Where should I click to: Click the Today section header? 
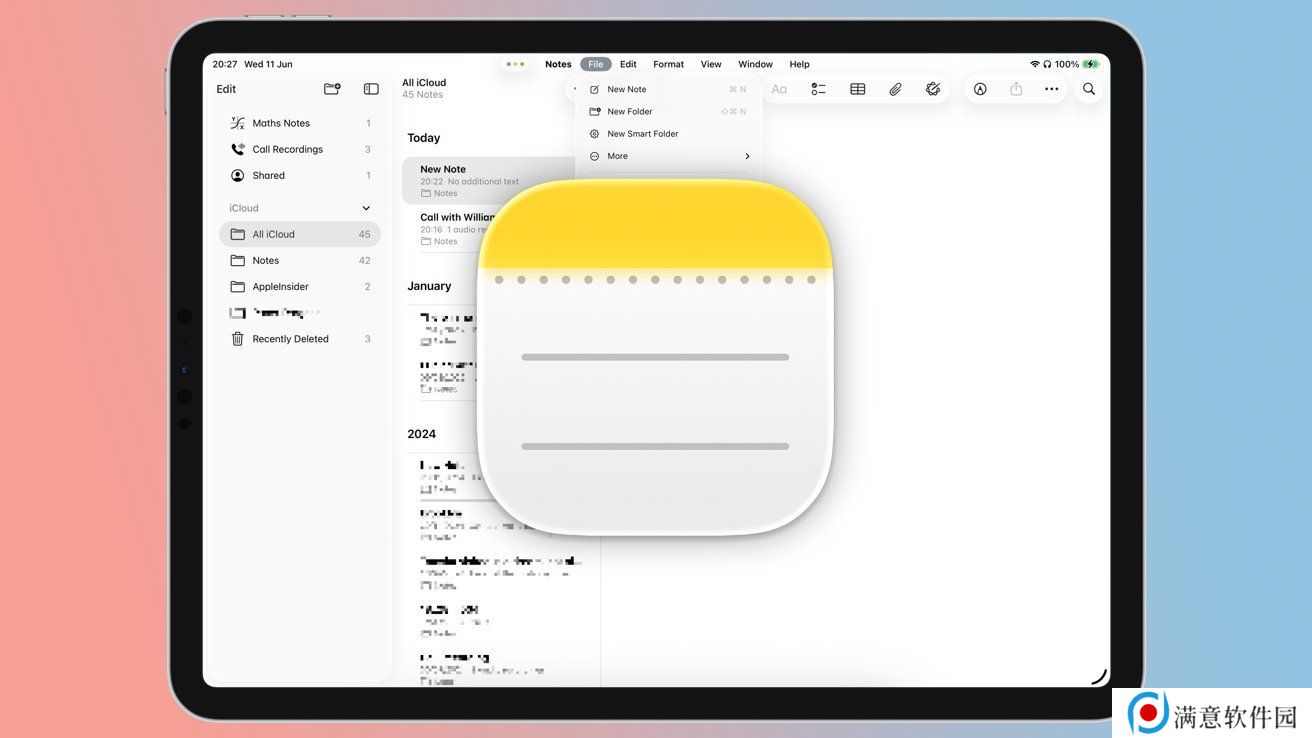coord(424,138)
